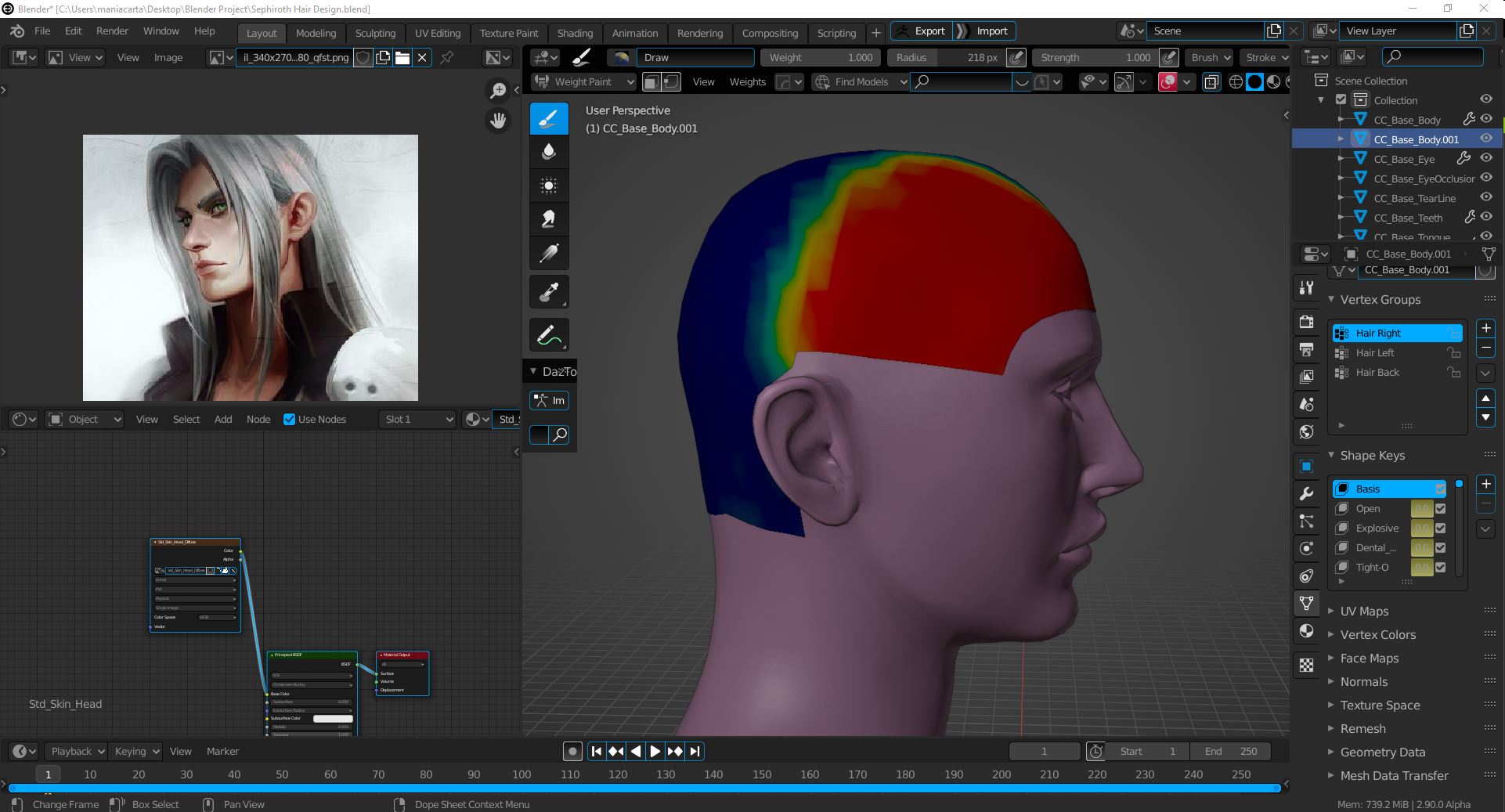This screenshot has width=1505, height=812.
Task: Select the Gradient weight tool
Action: point(549,253)
